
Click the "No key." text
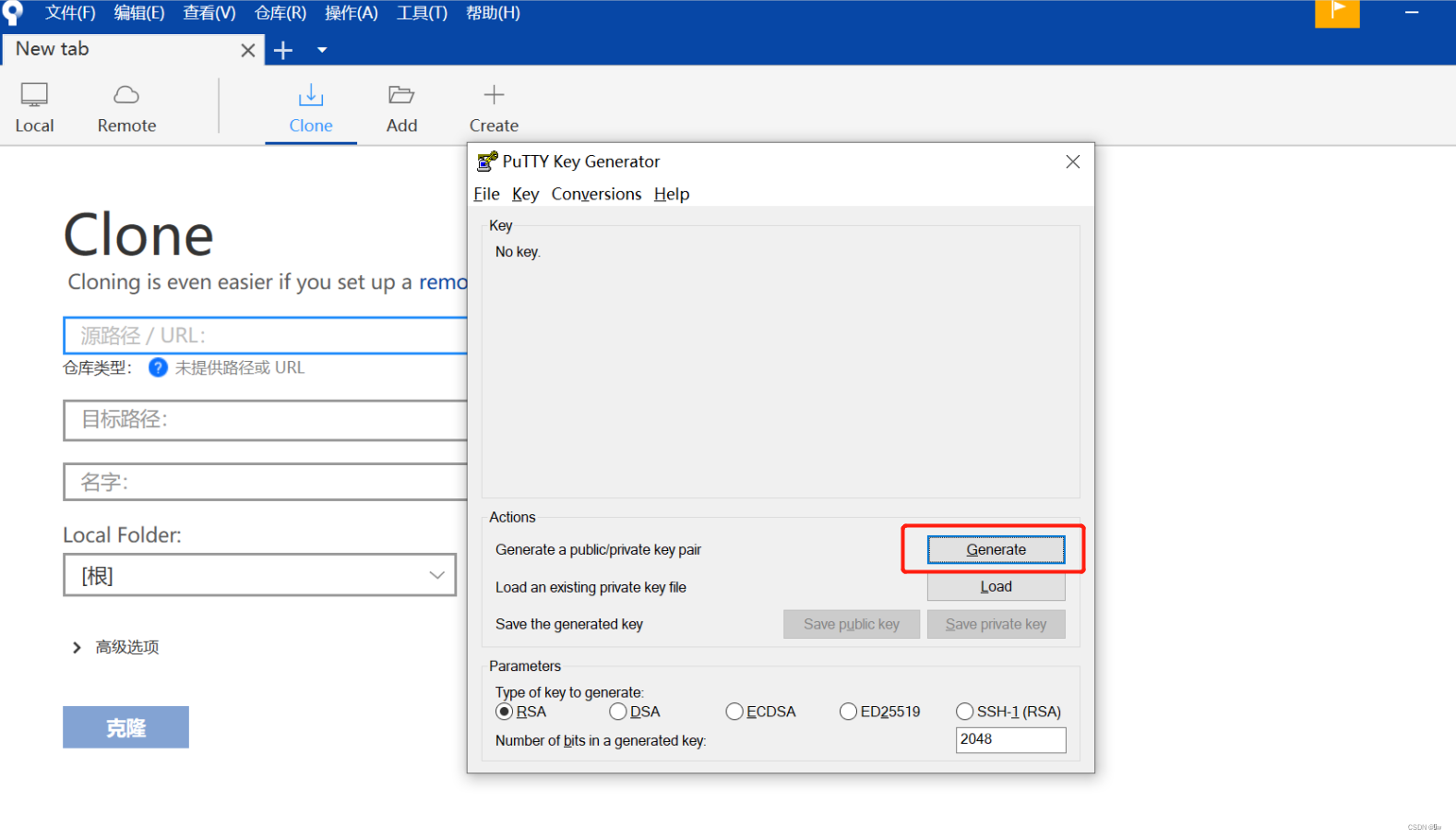(518, 252)
